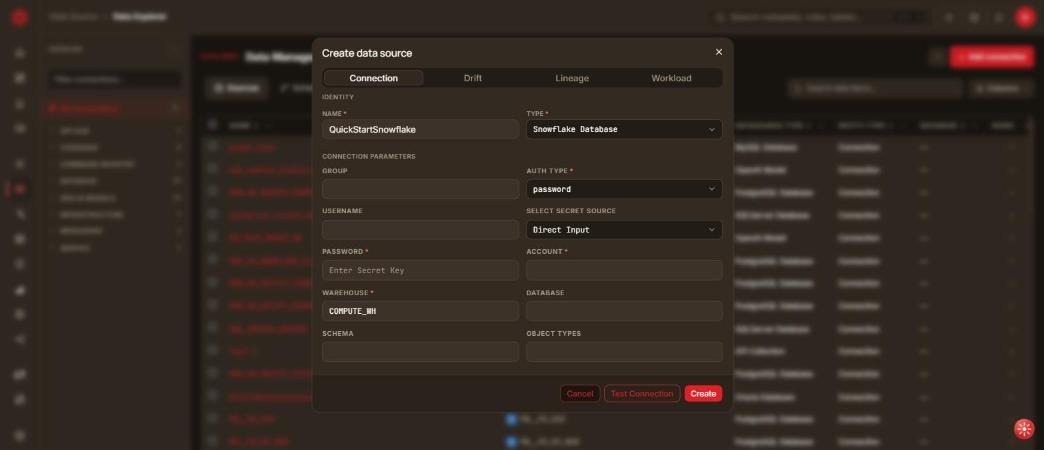Open the Workload tab
Viewport: 1044px width, 450px height.
click(671, 78)
